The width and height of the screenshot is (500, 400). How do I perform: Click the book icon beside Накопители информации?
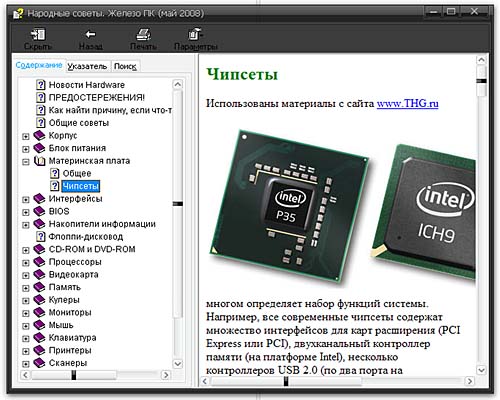pos(39,224)
